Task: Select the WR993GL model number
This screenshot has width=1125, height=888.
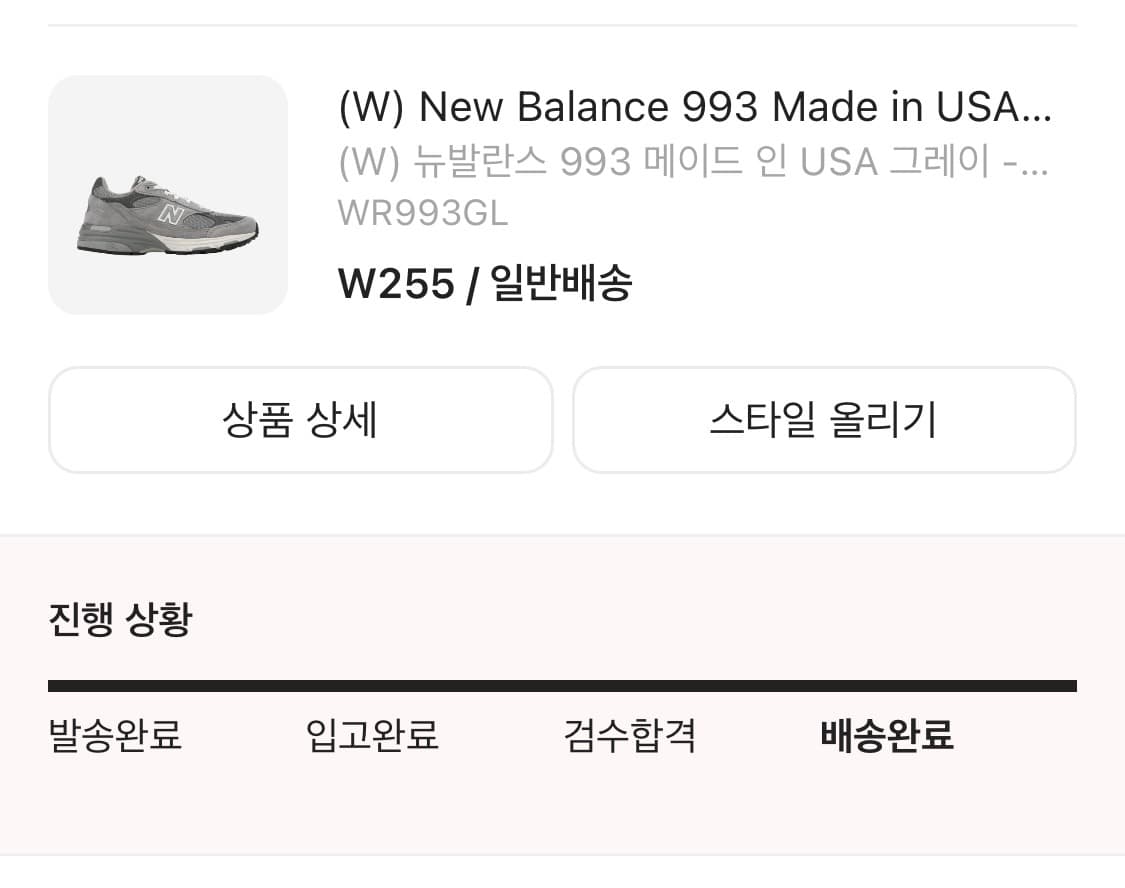Action: (x=423, y=213)
